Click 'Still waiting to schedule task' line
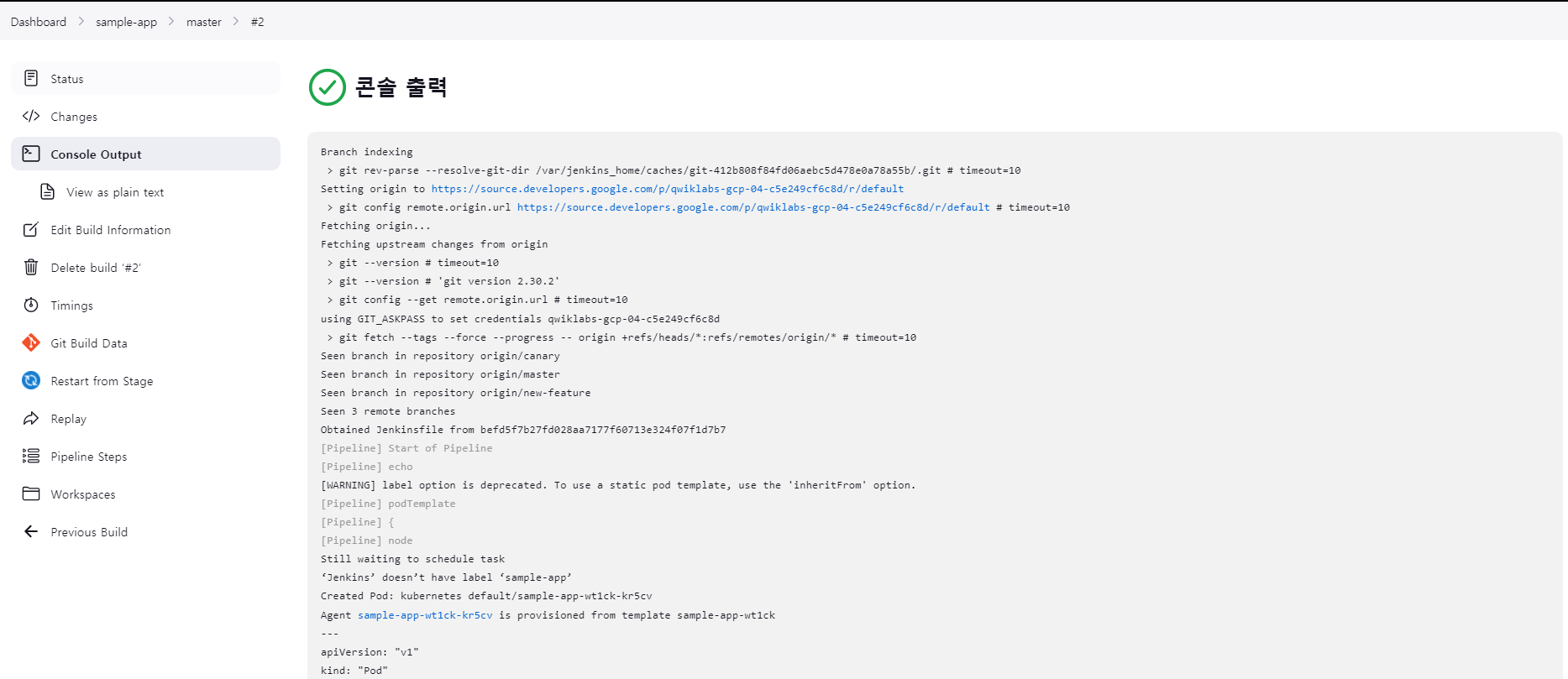This screenshot has height=679, width=1568. click(413, 559)
